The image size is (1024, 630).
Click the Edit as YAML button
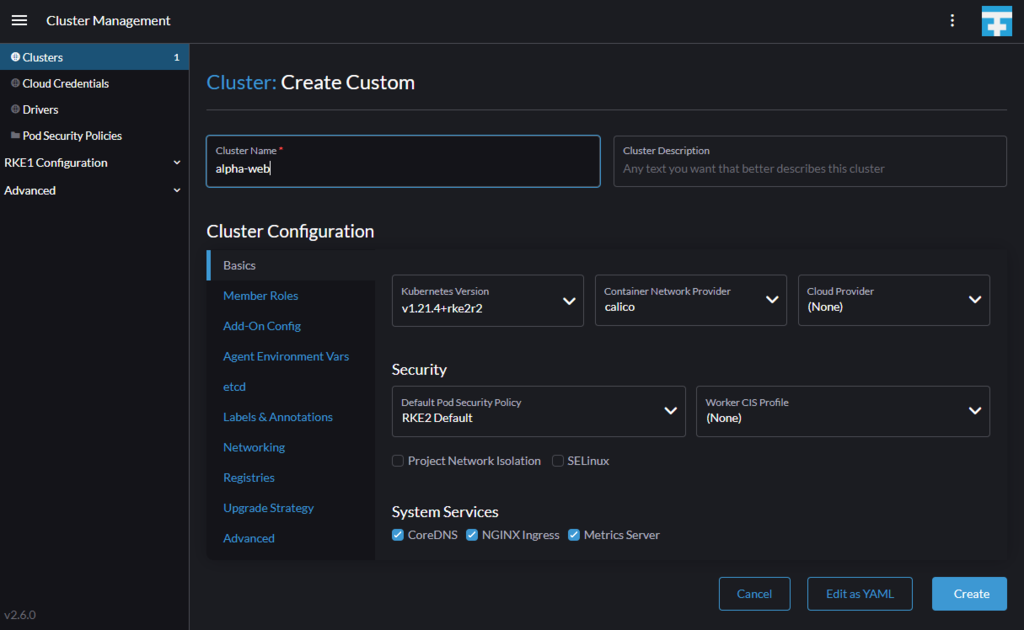(859, 593)
